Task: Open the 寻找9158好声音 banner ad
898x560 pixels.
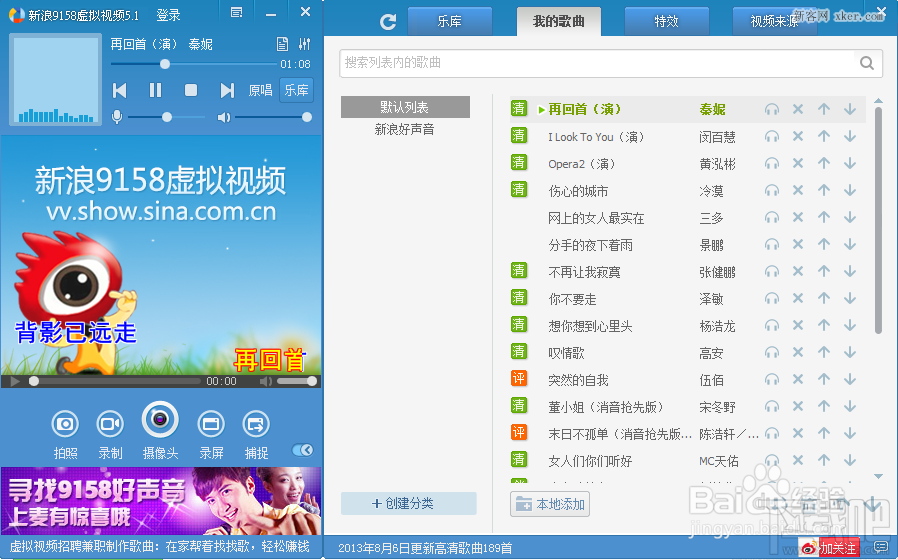Action: (x=161, y=502)
